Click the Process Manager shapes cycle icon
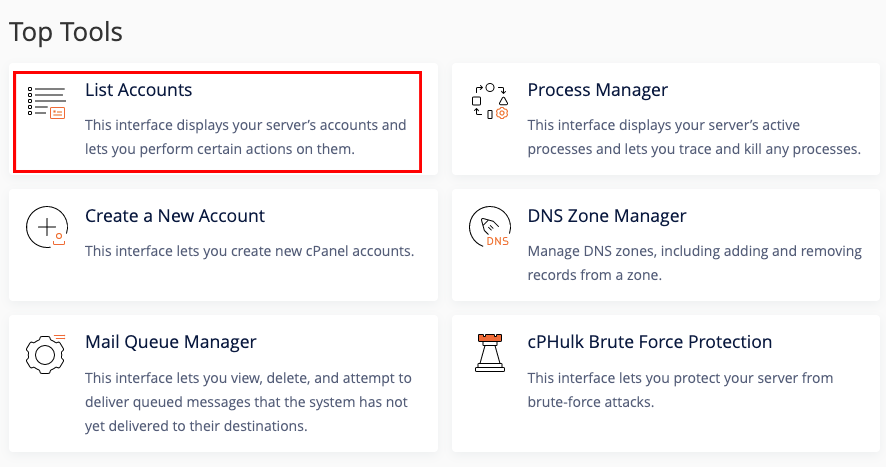The width and height of the screenshot is (886, 467). (x=490, y=101)
